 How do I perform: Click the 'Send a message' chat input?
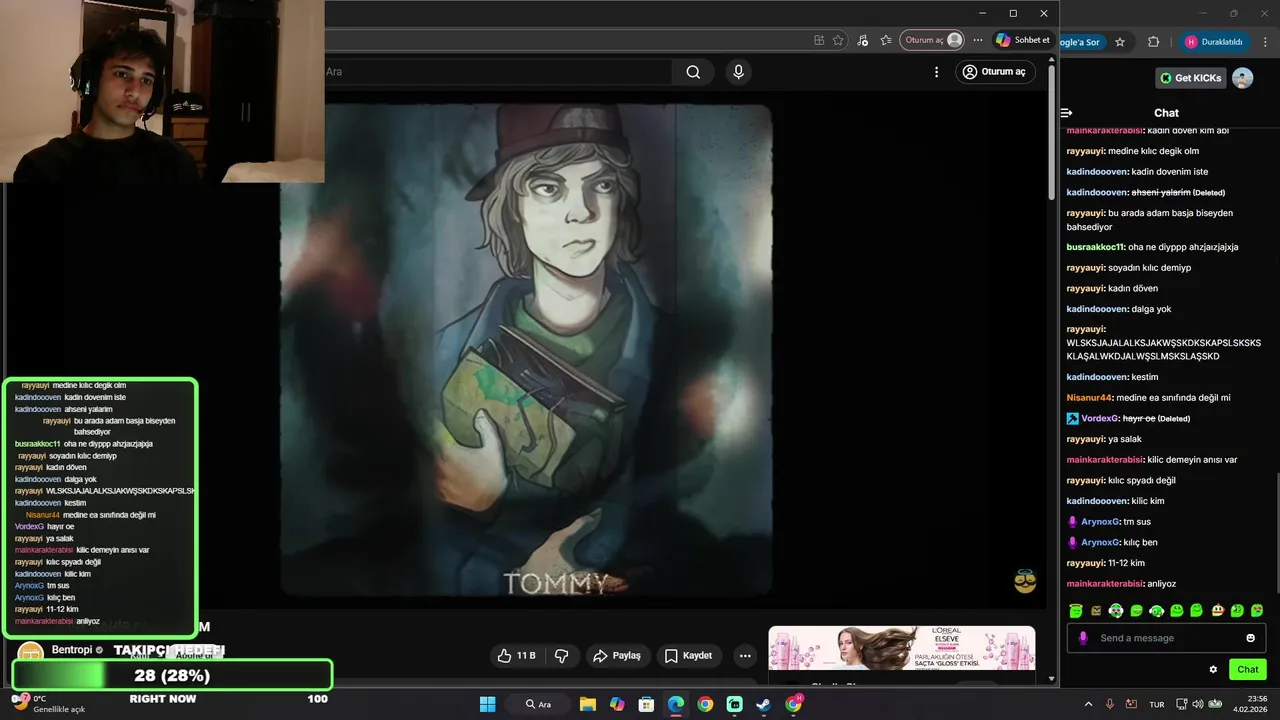1166,638
